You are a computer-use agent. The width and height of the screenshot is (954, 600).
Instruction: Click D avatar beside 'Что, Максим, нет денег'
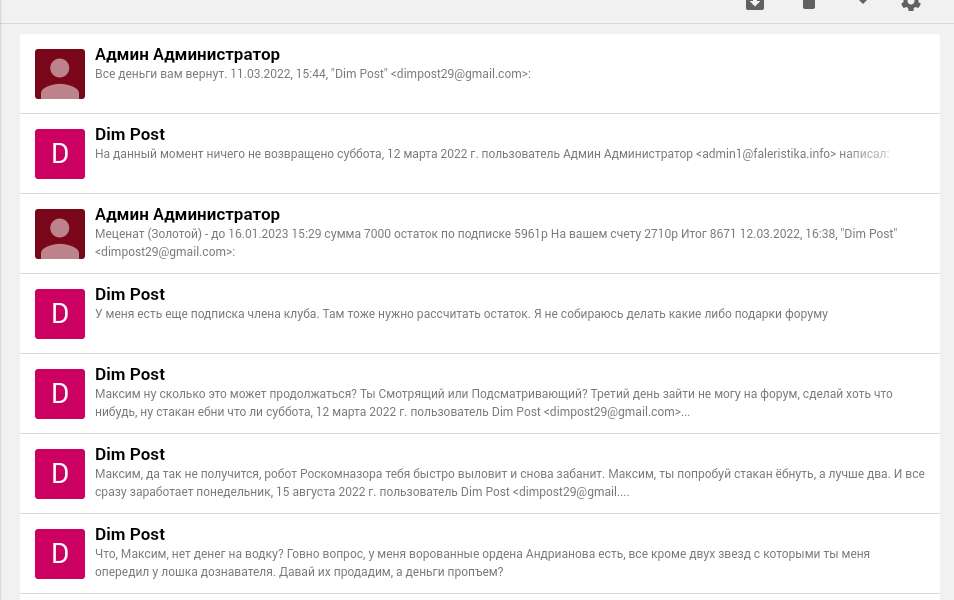[x=60, y=554]
